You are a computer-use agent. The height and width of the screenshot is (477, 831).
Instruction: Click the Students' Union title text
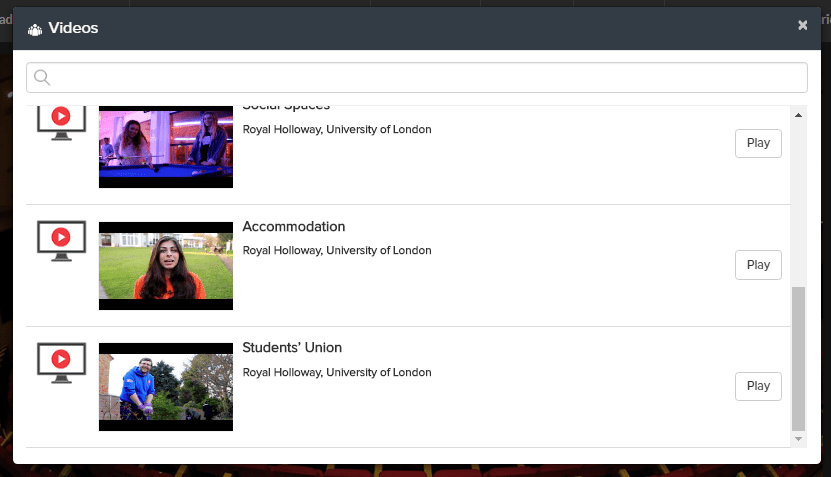292,348
